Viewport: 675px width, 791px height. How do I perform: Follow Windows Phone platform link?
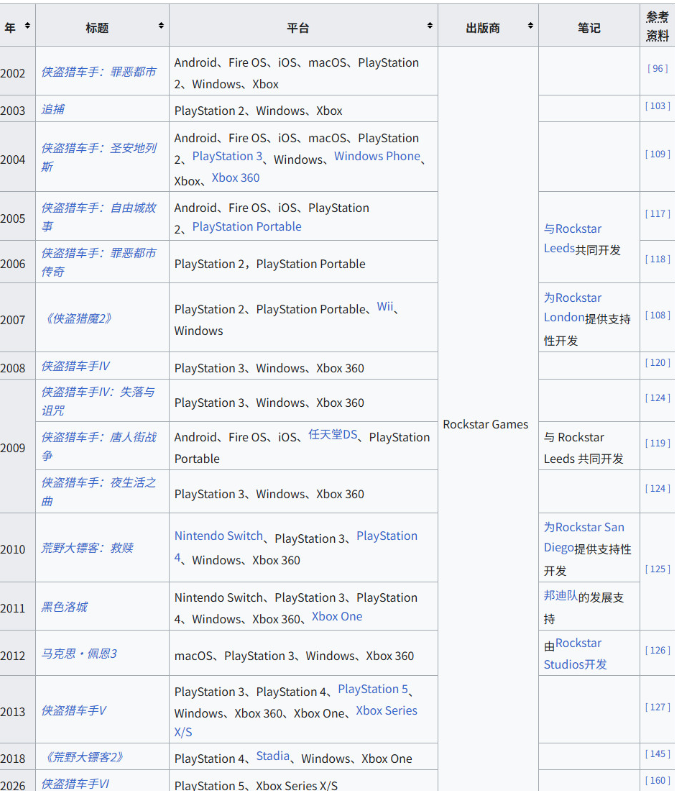[377, 156]
